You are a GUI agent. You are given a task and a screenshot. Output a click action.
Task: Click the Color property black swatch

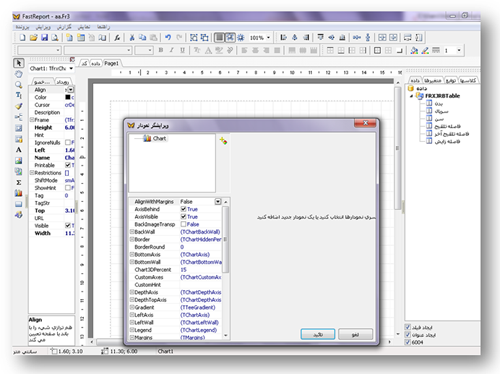click(68, 97)
